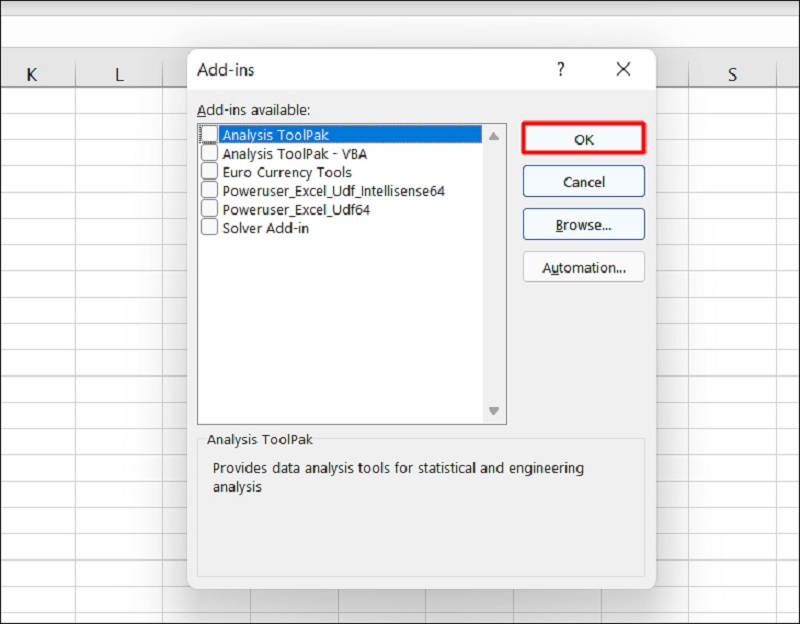This screenshot has height=624, width=800.
Task: Select column L header
Action: pyautogui.click(x=119, y=74)
